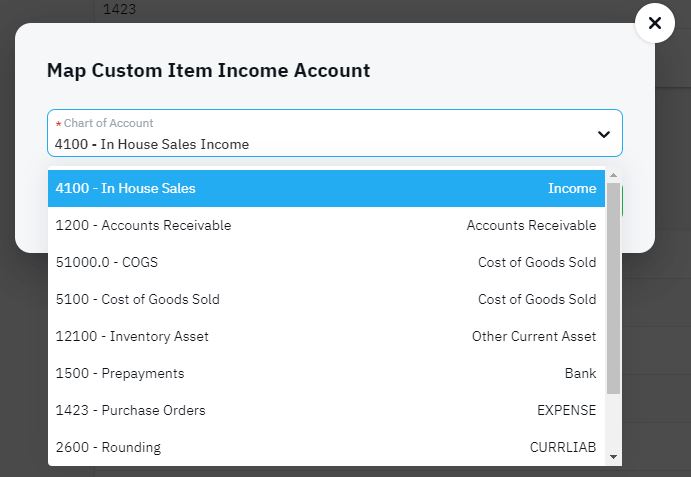This screenshot has width=691, height=477.
Task: Click the CURRLIAB type label
Action: (563, 447)
